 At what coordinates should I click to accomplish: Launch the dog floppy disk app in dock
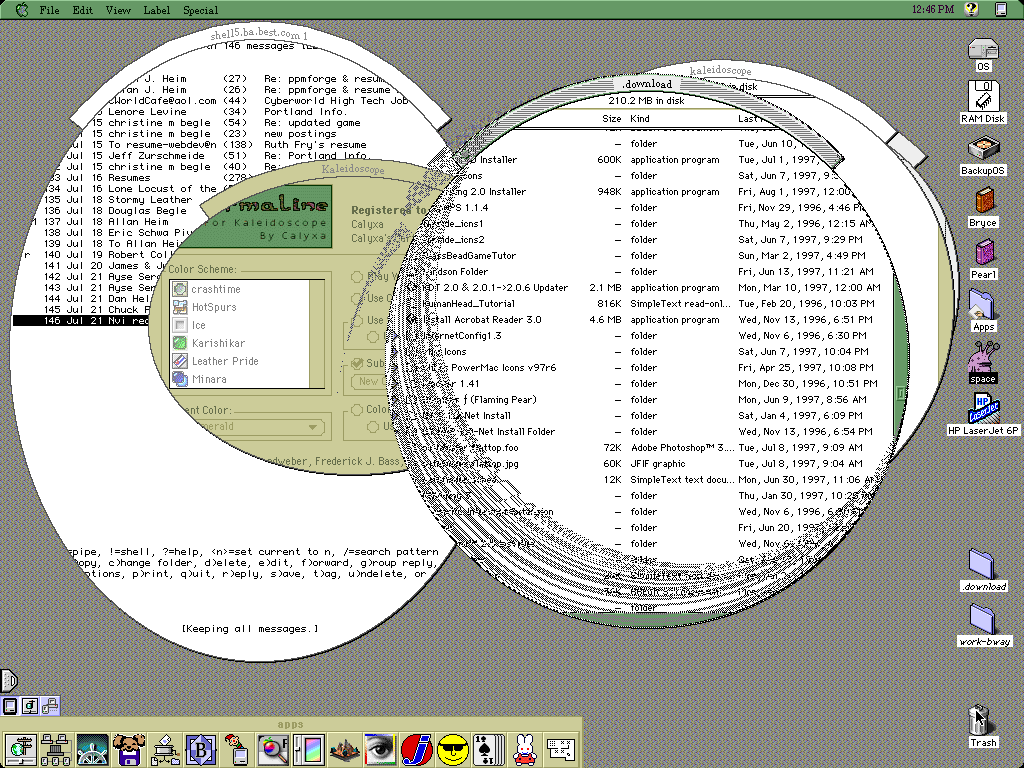[x=128, y=749]
